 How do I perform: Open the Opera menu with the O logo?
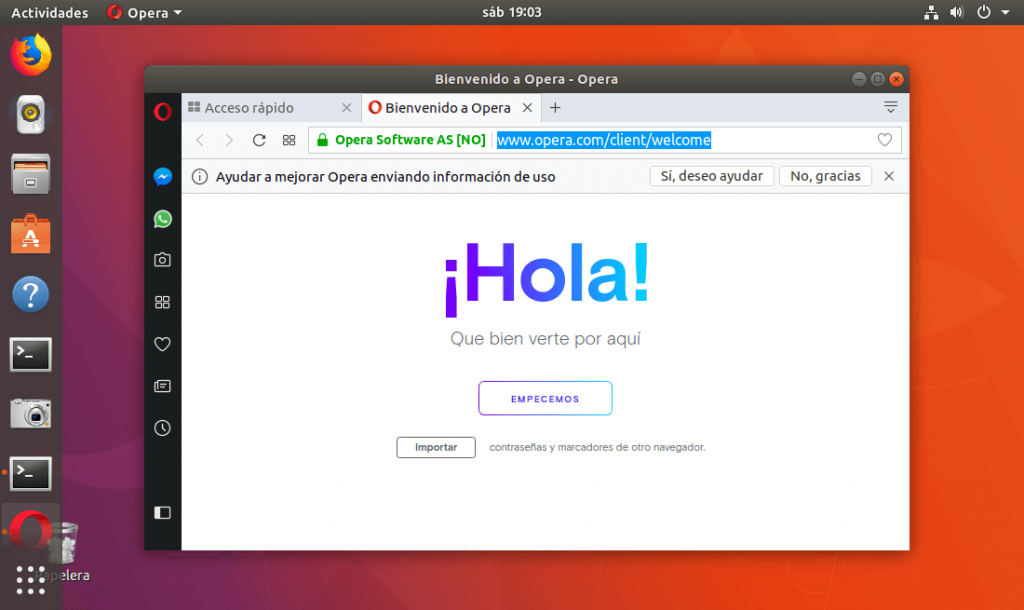[x=162, y=111]
